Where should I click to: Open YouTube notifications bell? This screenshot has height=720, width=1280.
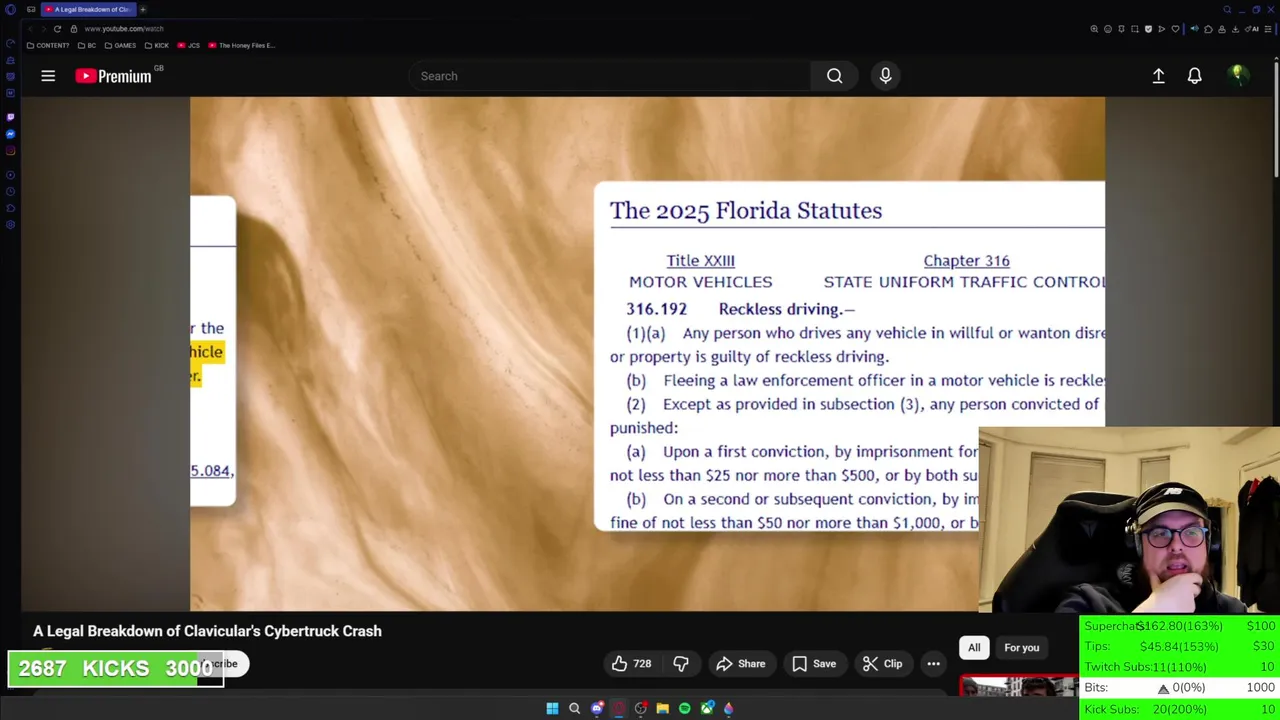click(1194, 76)
